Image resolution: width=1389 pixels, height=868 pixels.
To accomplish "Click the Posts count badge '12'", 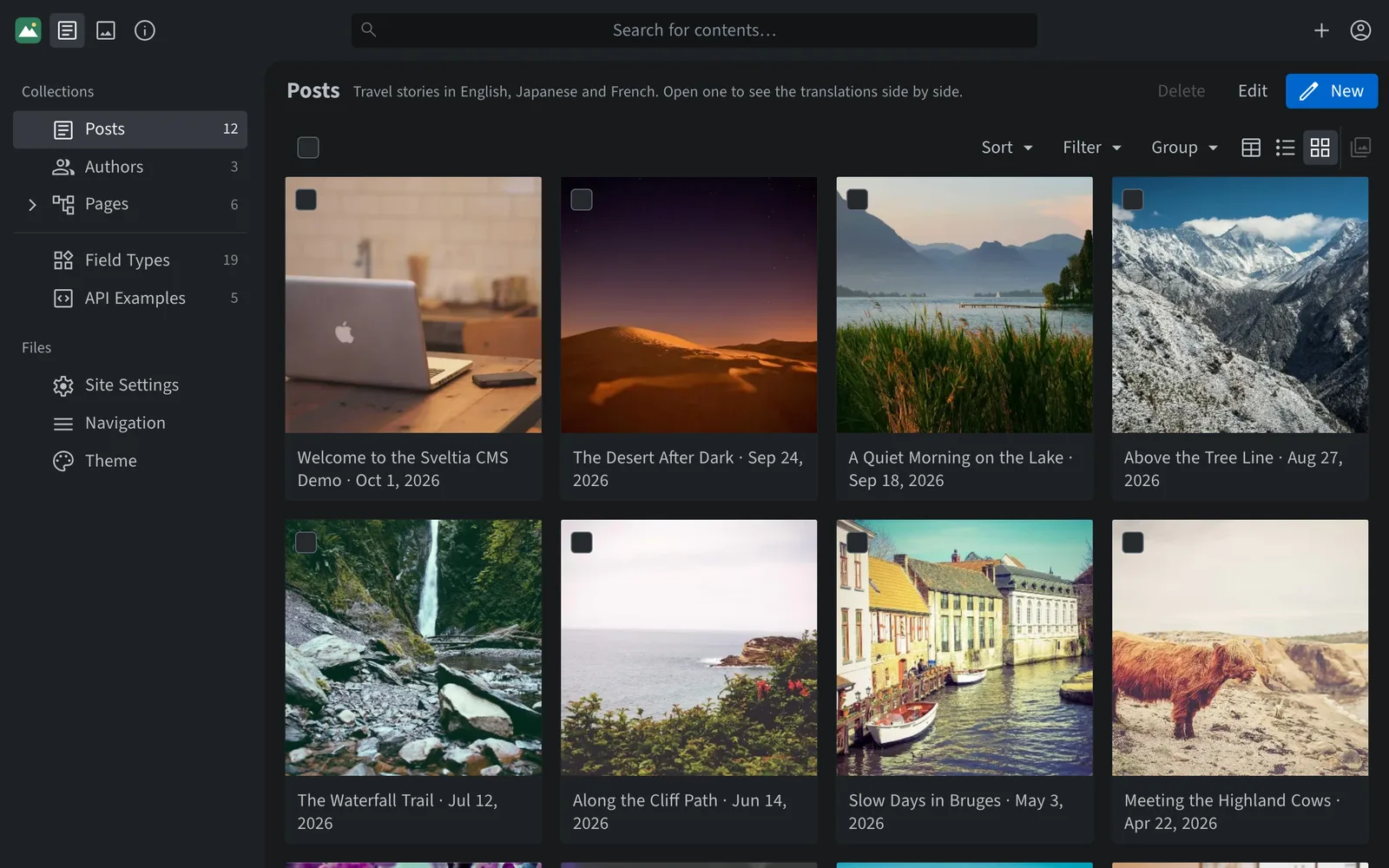I will tap(230, 129).
